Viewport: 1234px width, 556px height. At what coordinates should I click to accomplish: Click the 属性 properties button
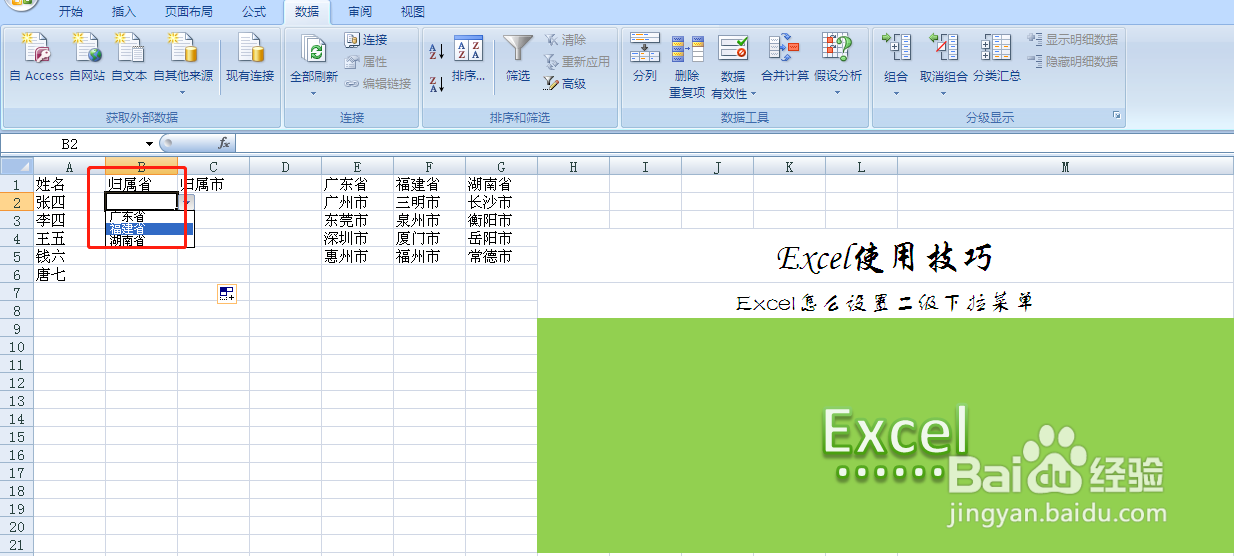[366, 62]
